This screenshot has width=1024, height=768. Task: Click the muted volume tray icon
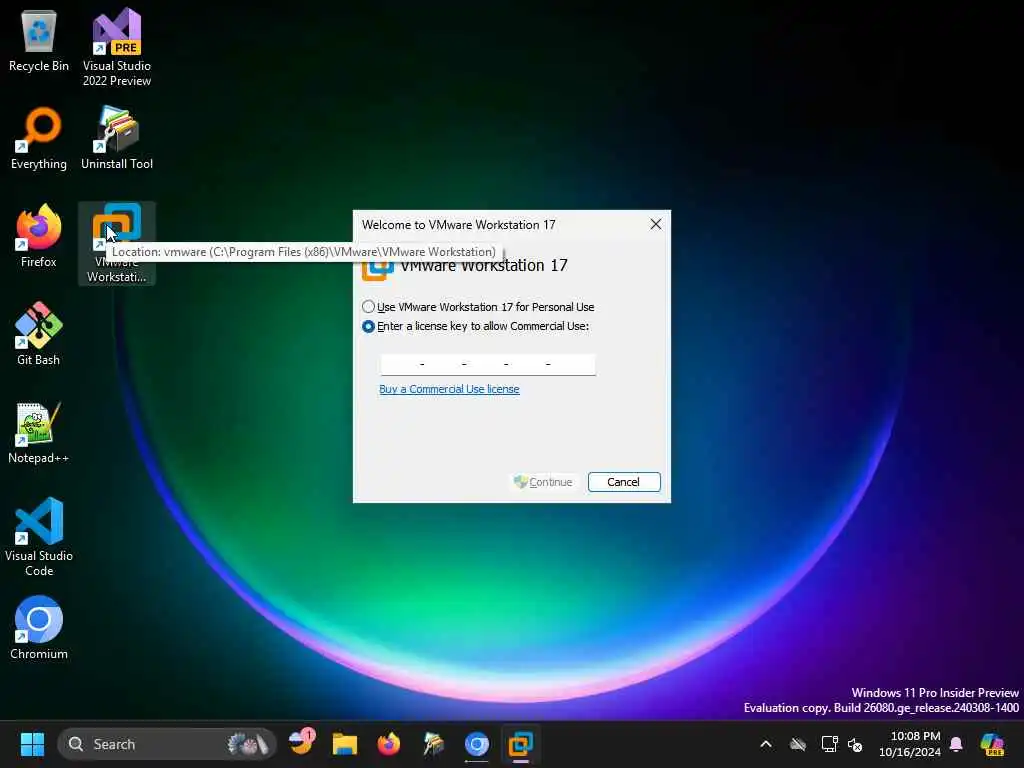pos(855,744)
